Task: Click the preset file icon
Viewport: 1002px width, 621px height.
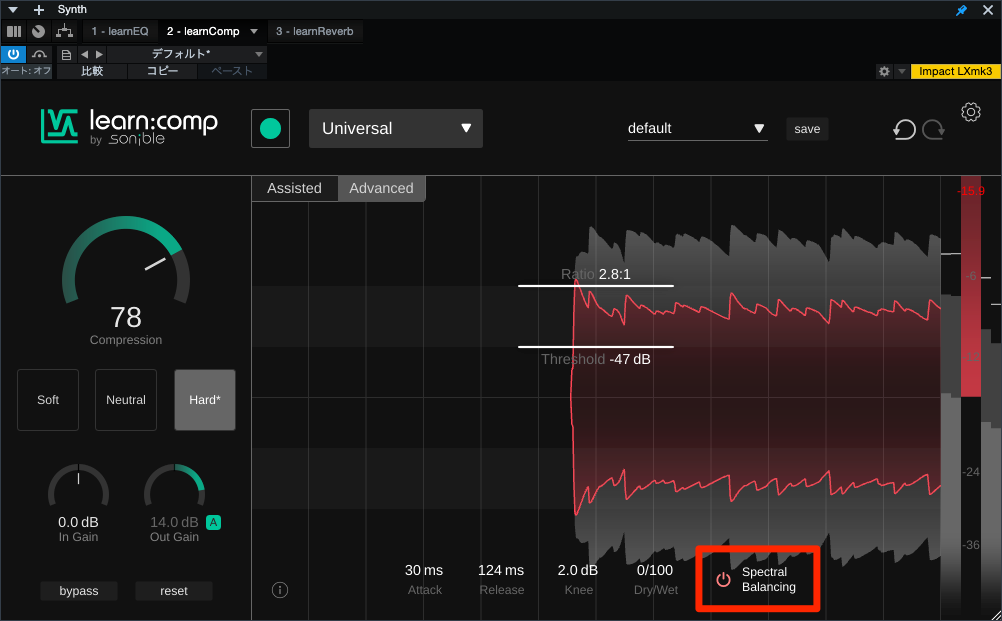Action: pos(66,54)
